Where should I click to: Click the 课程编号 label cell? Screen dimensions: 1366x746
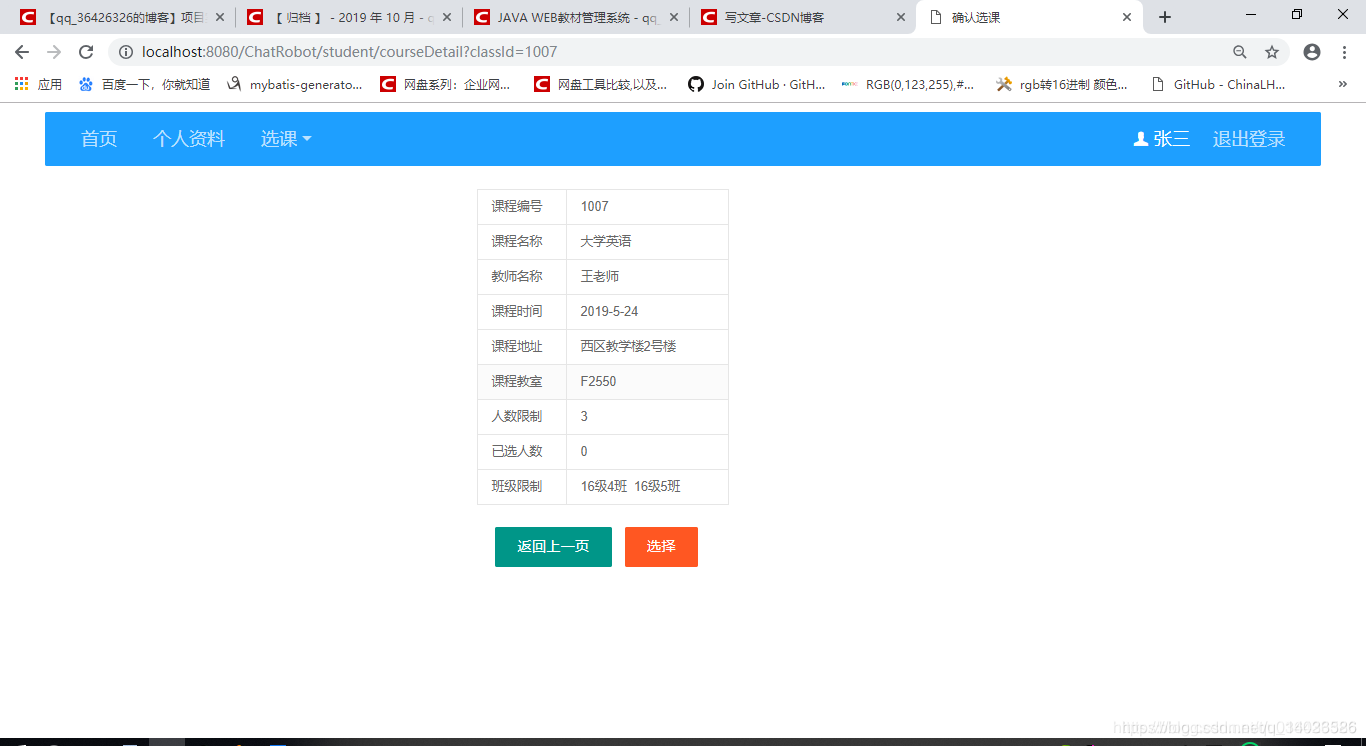[x=522, y=207]
